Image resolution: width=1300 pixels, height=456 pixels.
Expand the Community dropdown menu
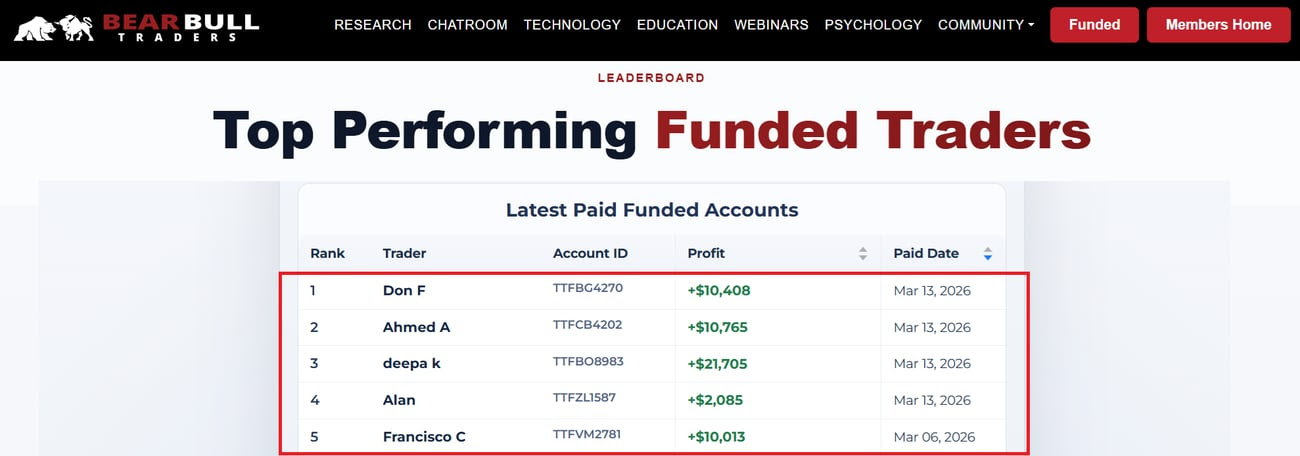[x=985, y=25]
